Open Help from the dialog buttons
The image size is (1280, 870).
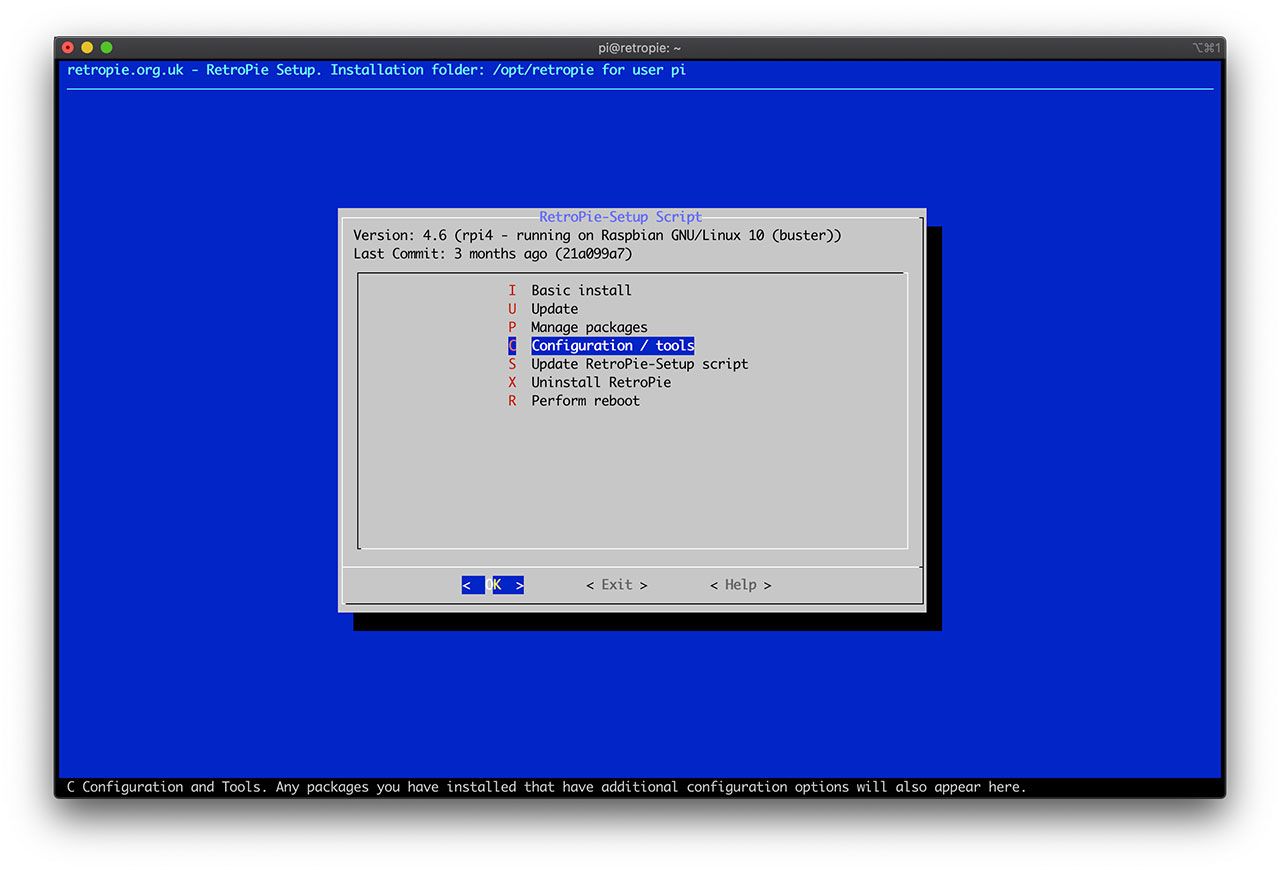(740, 585)
